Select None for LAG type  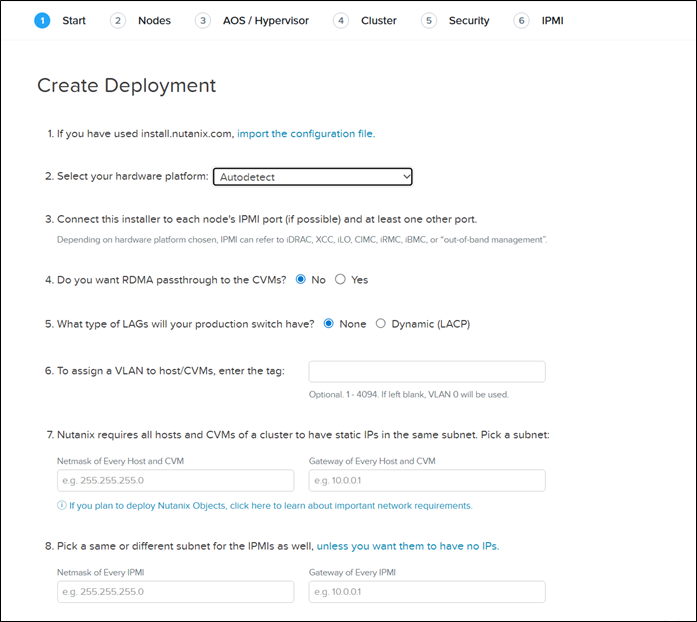329,324
